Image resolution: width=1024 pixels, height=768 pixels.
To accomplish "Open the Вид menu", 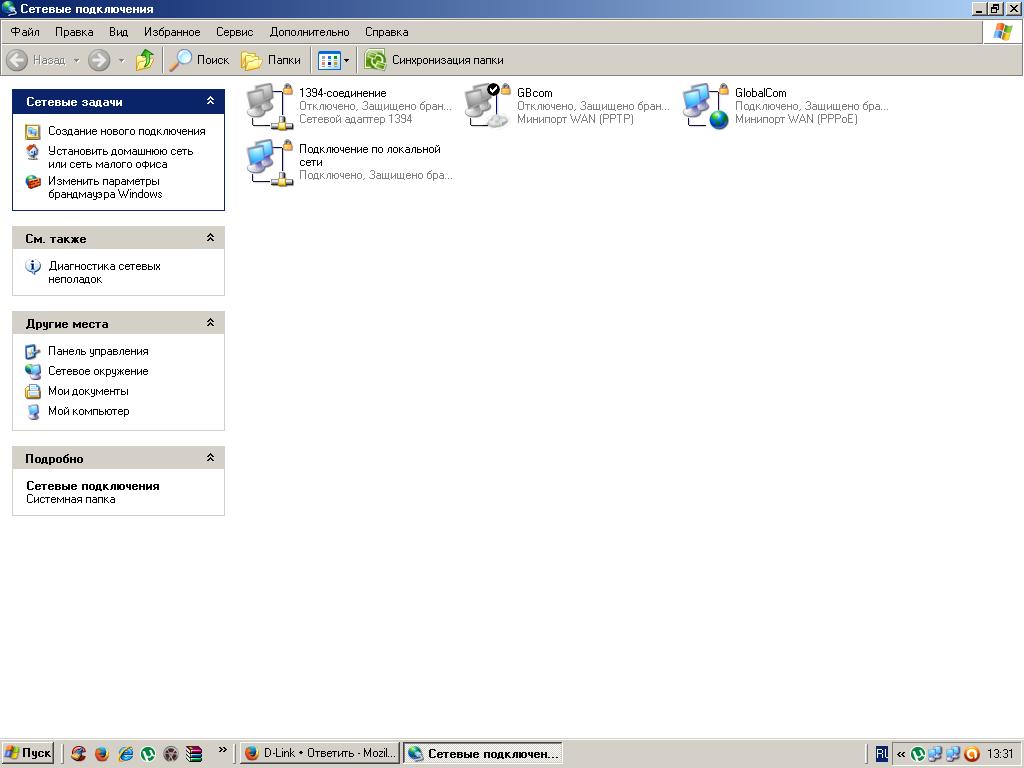I will (x=118, y=32).
